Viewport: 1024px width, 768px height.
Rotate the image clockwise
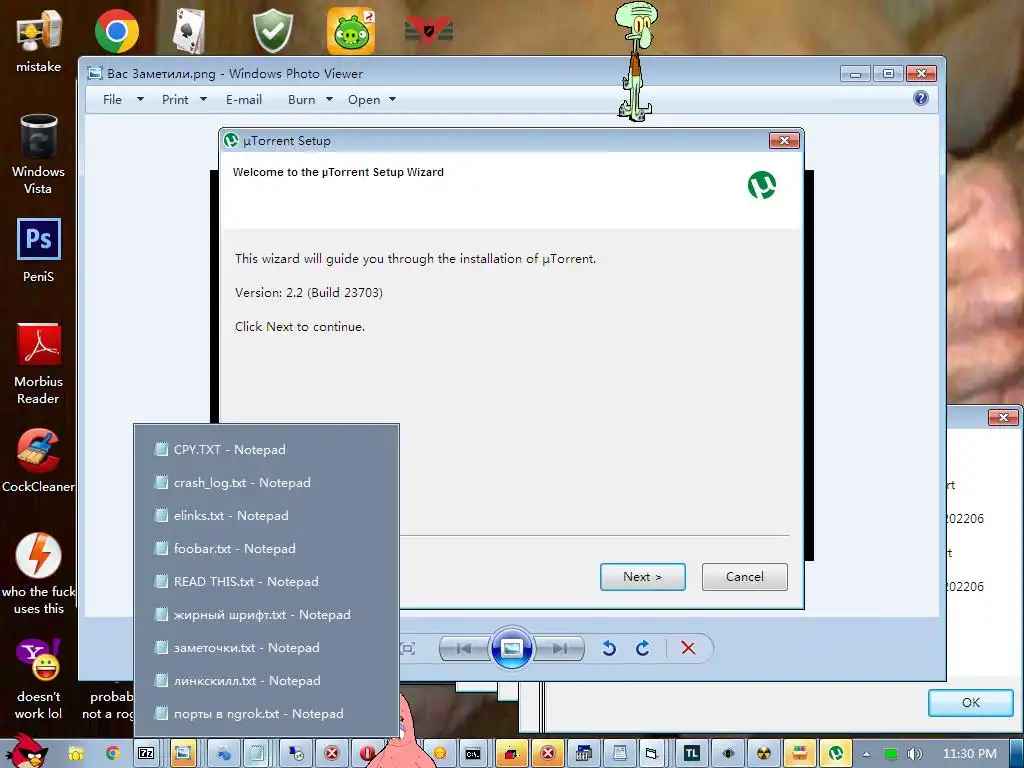pos(643,648)
